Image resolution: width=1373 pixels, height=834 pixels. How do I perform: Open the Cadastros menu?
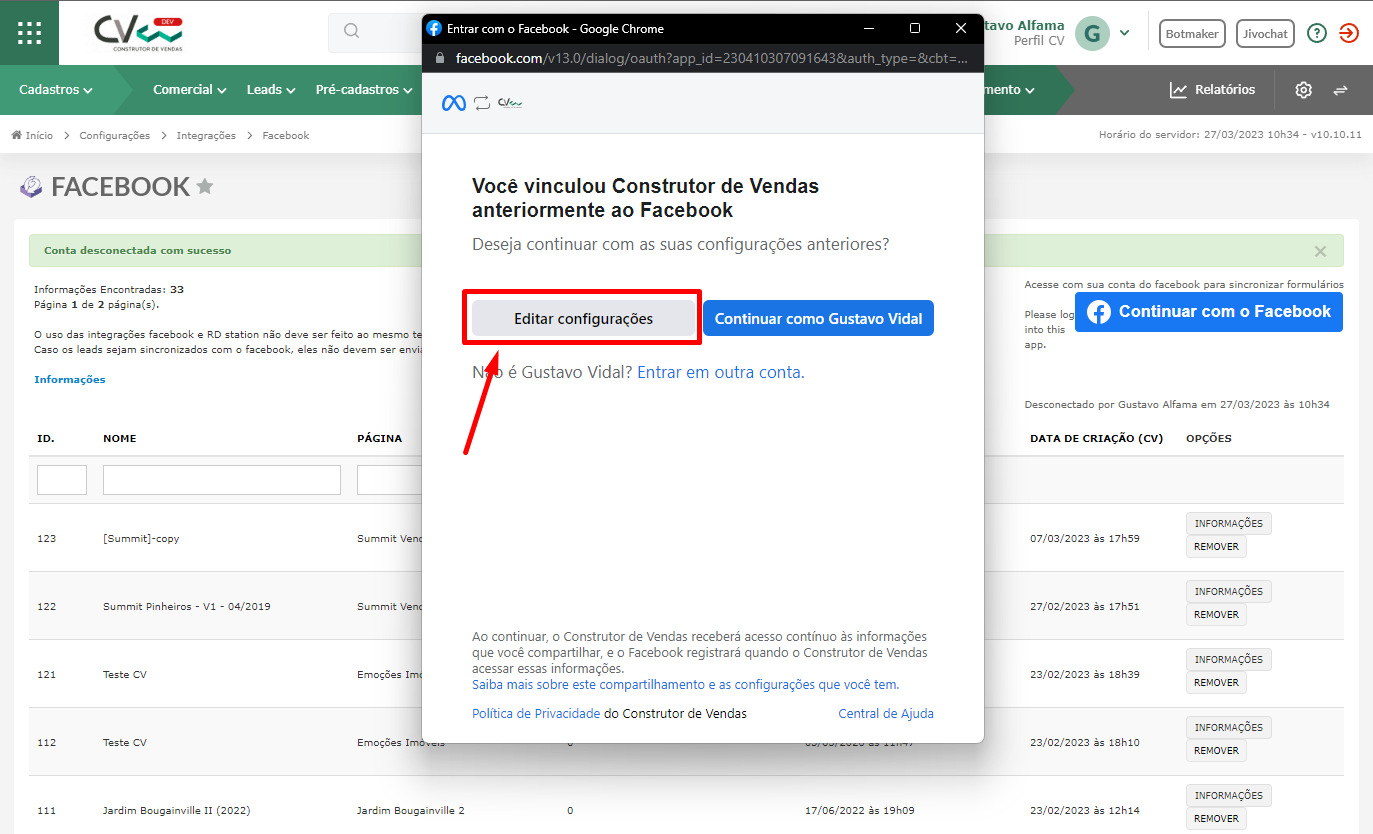click(56, 90)
